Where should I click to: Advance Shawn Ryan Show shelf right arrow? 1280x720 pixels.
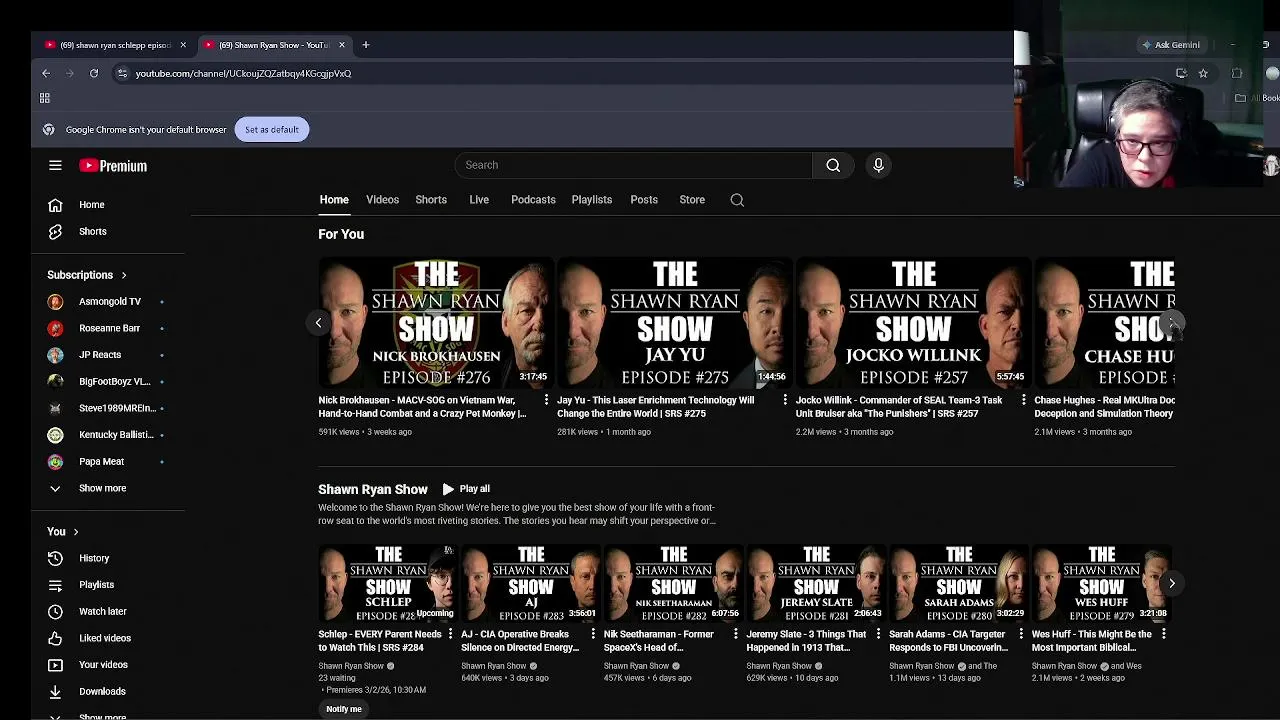(x=1172, y=583)
